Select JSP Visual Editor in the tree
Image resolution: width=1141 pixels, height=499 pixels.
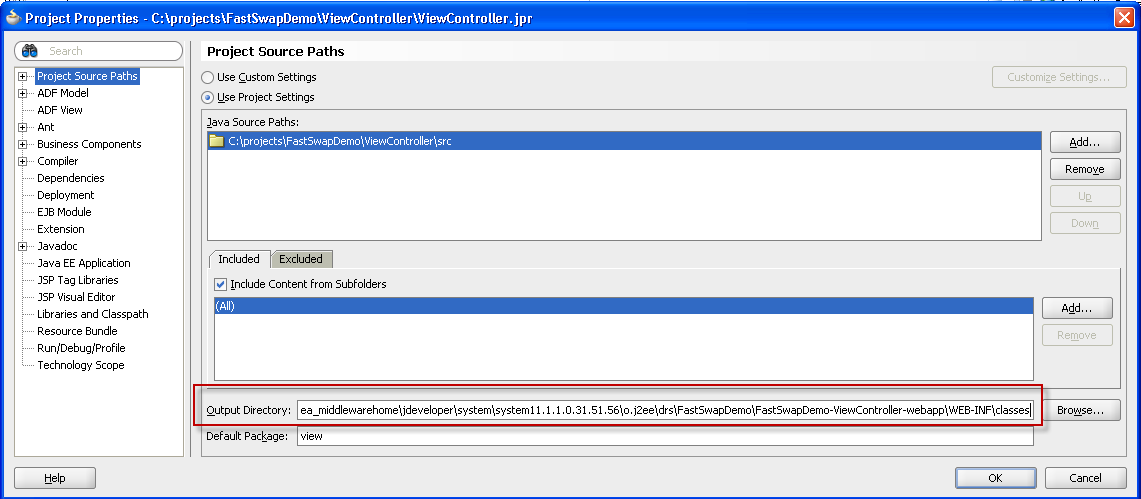[x=76, y=298]
